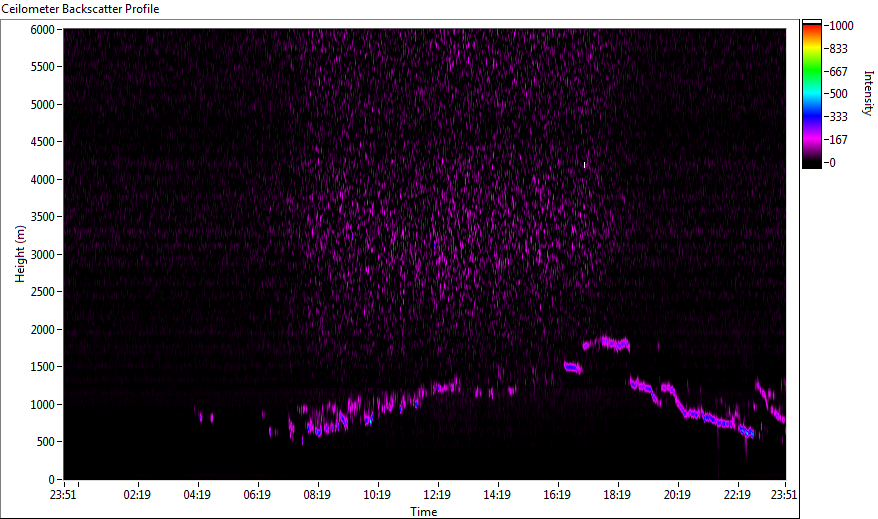Click the 0 height axis marker
The width and height of the screenshot is (878, 519).
(x=52, y=479)
